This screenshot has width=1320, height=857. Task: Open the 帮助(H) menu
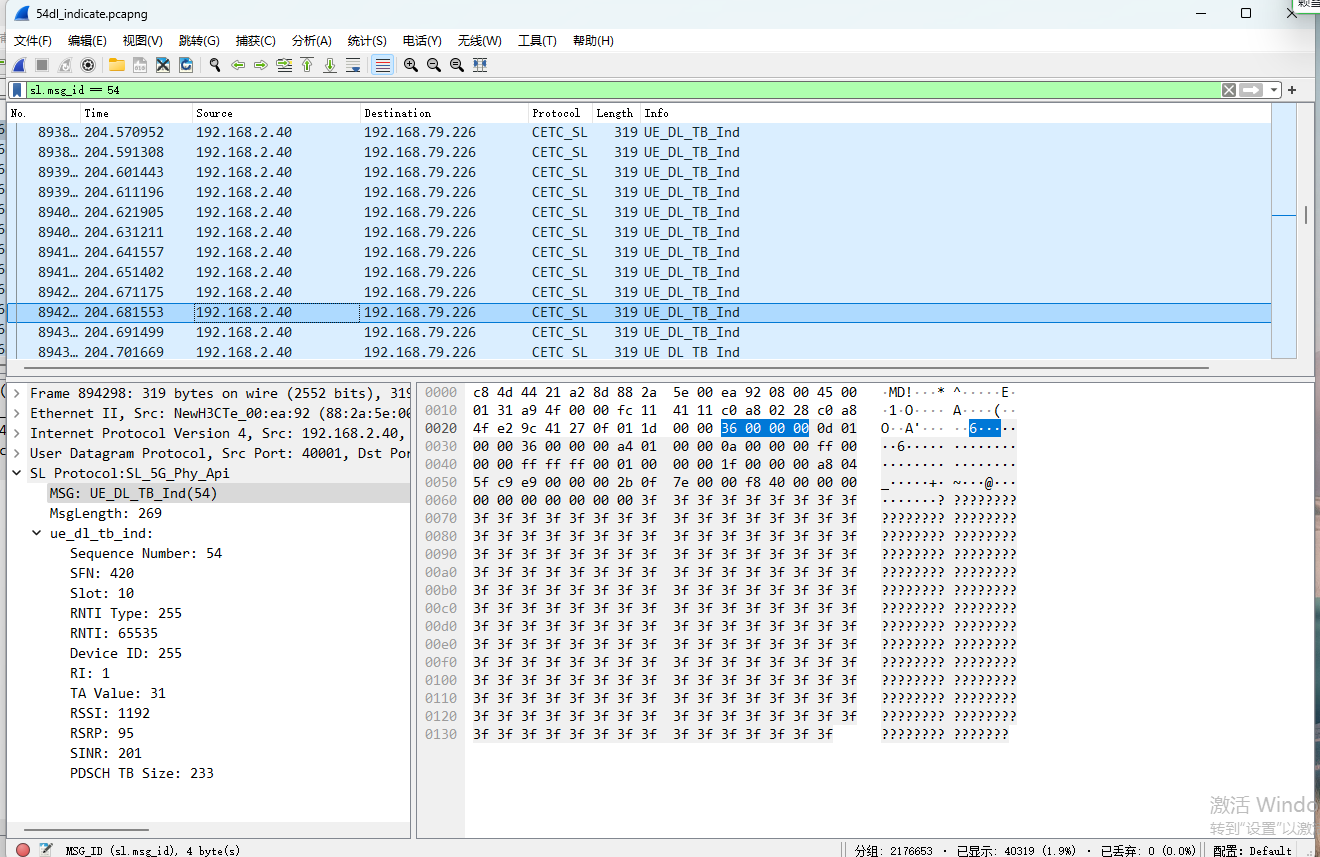pyautogui.click(x=593, y=40)
